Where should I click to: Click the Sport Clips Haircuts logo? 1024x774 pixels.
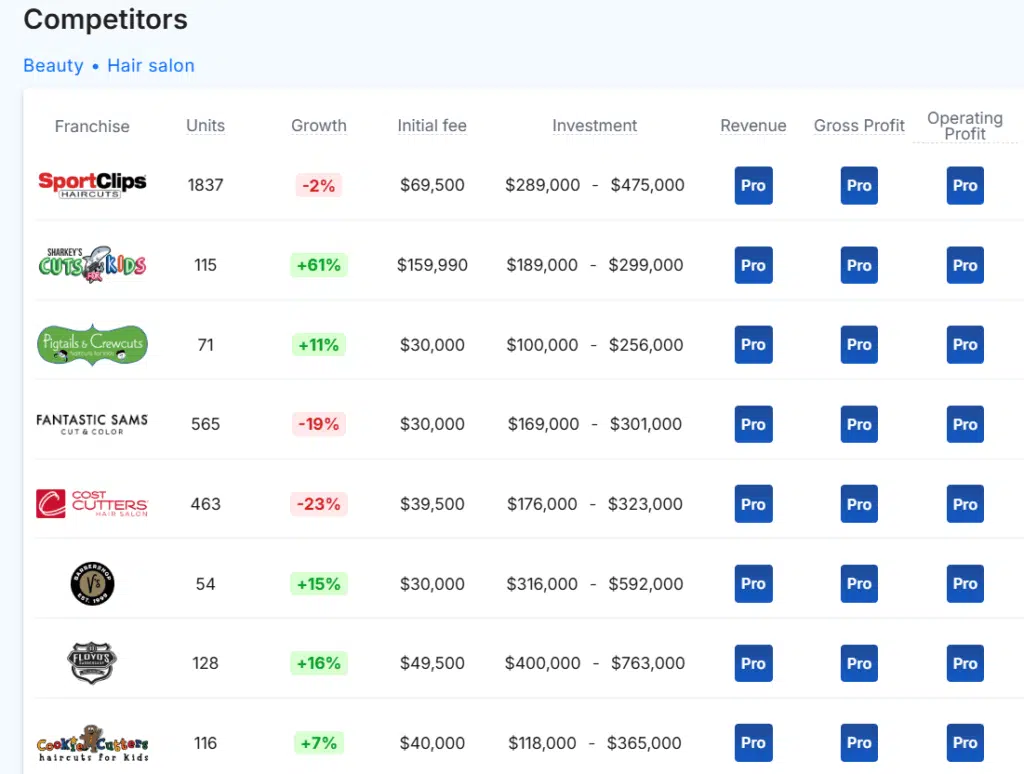click(x=92, y=185)
